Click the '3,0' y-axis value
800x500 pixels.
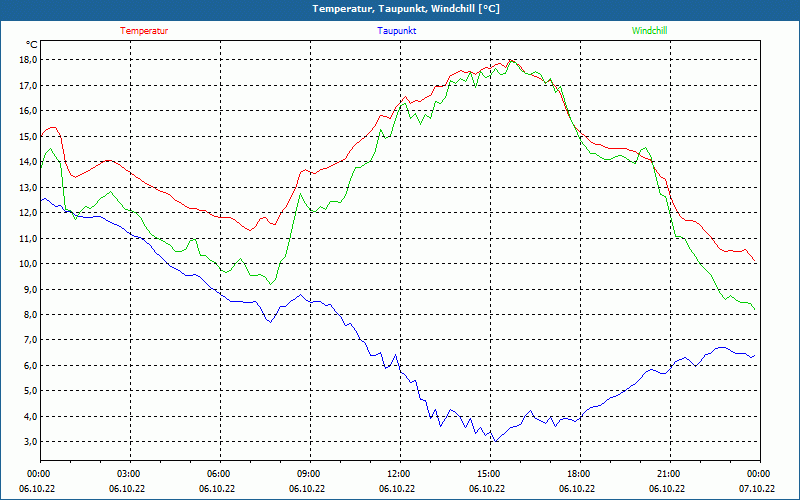pyautogui.click(x=31, y=442)
